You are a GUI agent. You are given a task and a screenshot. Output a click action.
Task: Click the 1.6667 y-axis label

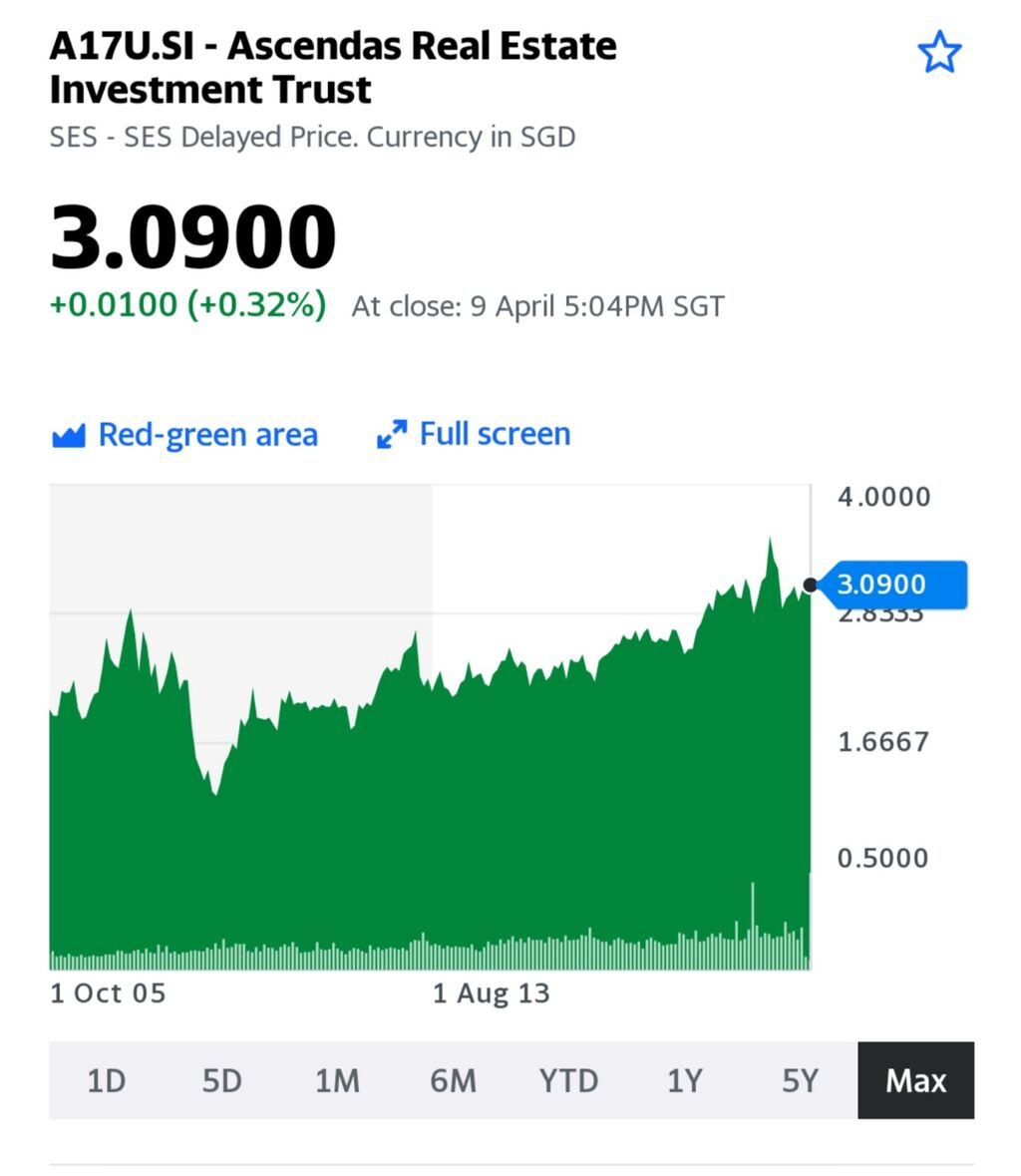click(883, 742)
